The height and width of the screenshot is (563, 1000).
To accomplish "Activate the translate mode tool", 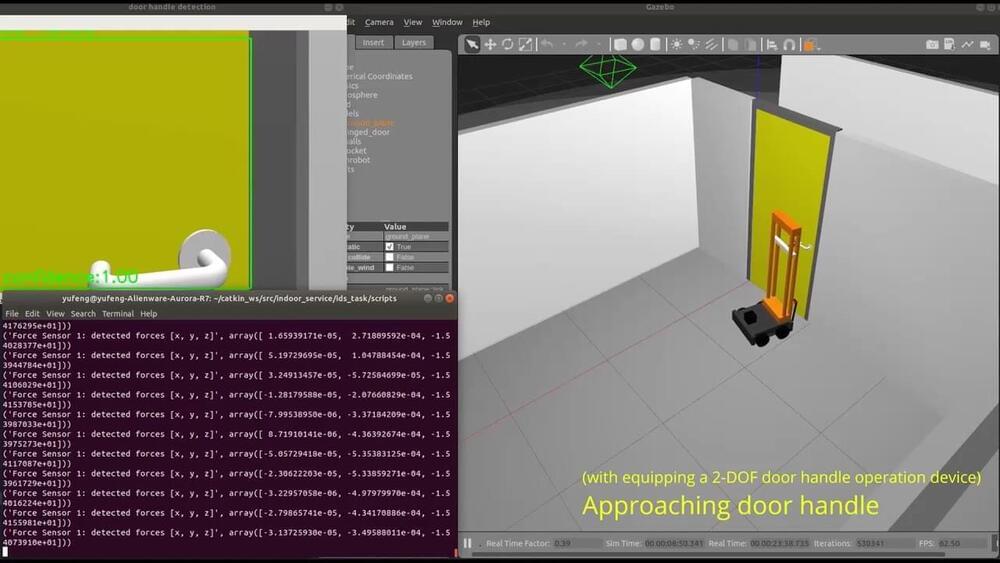I will click(490, 44).
